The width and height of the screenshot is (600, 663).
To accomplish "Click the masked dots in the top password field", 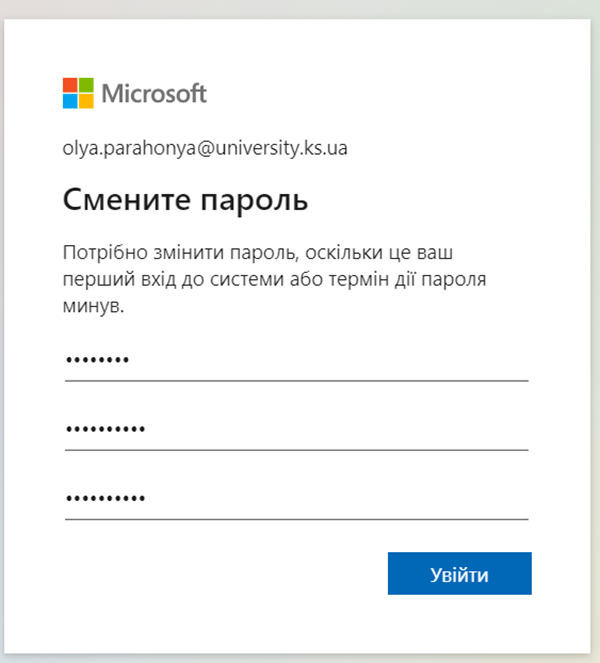I will point(97,360).
